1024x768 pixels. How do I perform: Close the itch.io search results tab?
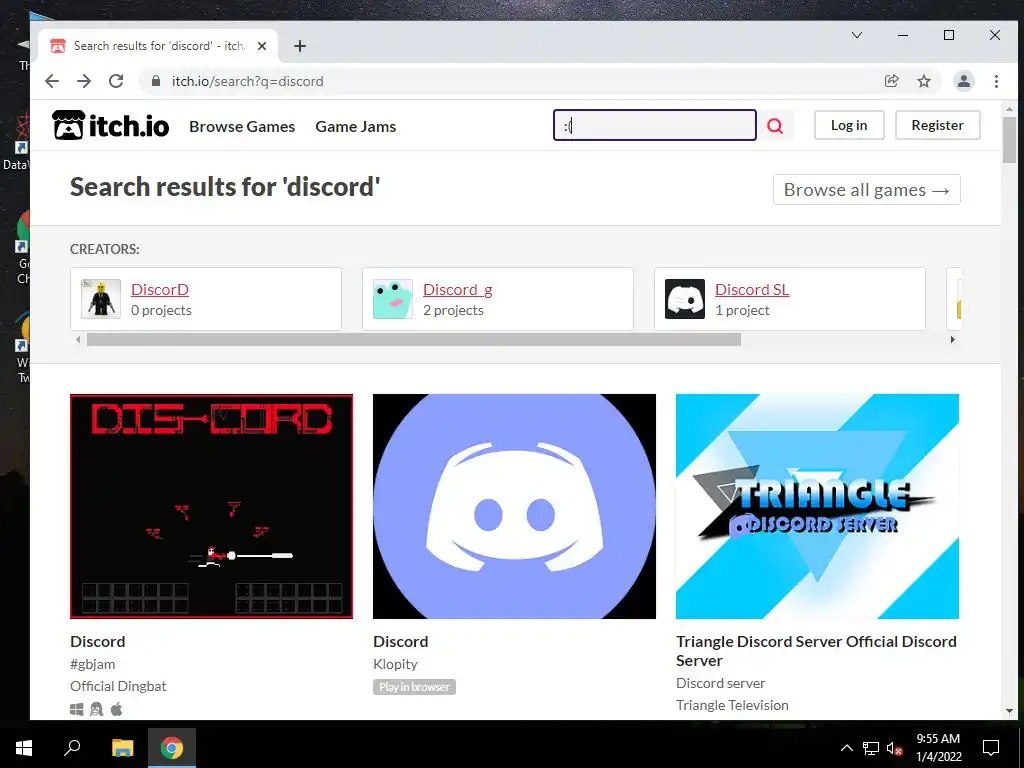click(x=262, y=46)
